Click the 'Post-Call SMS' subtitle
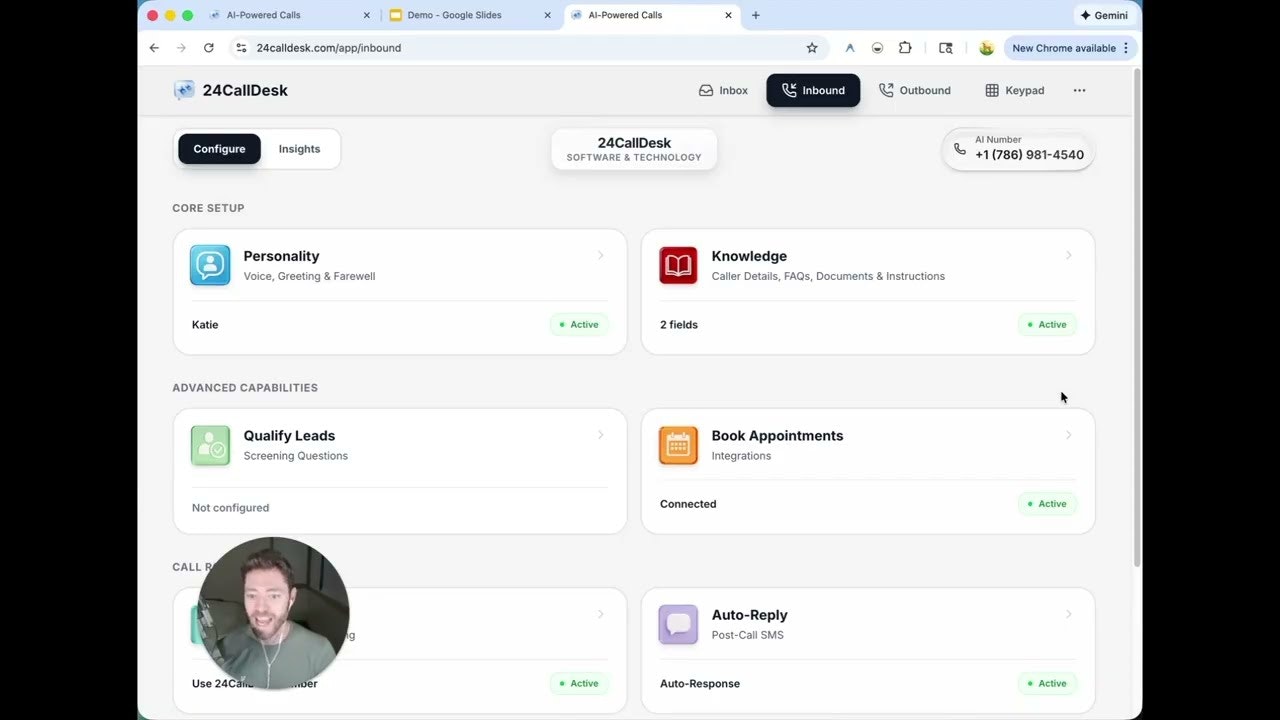 point(748,635)
